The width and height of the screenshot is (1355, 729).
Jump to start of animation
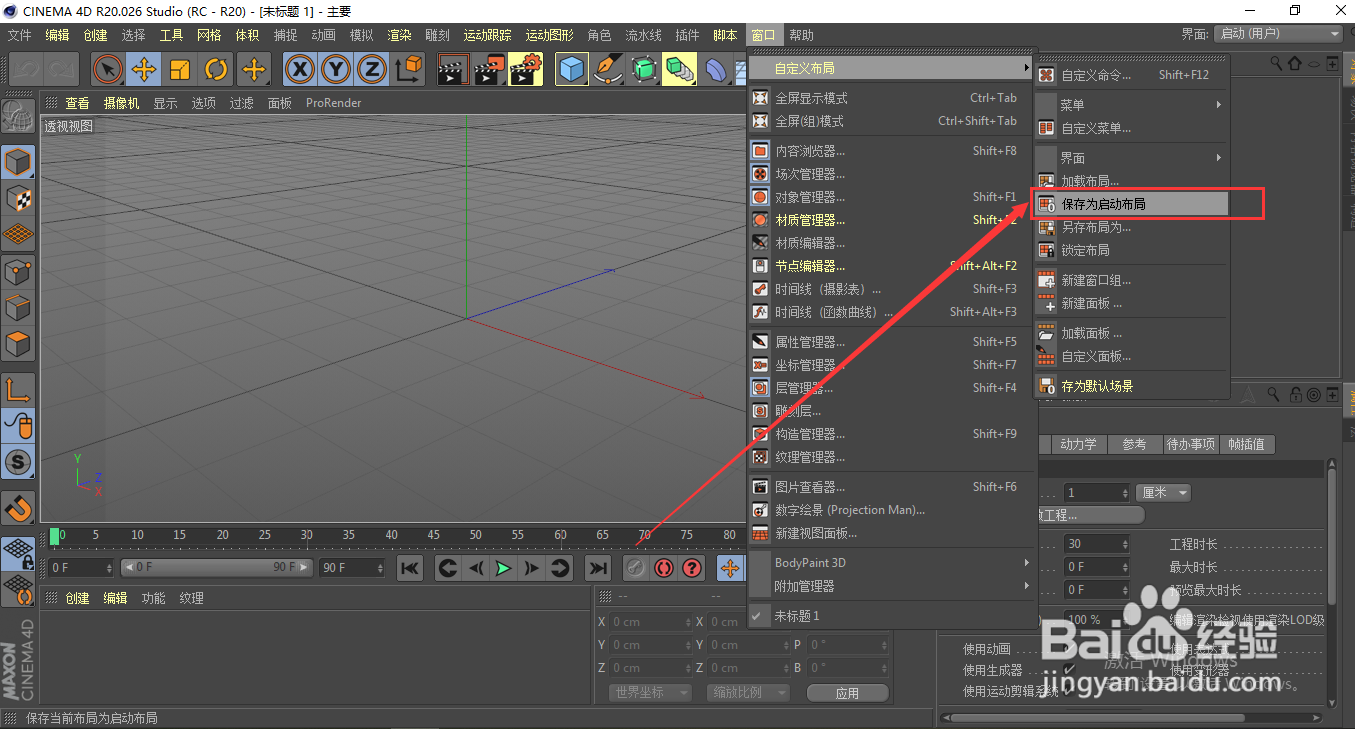pyautogui.click(x=410, y=568)
